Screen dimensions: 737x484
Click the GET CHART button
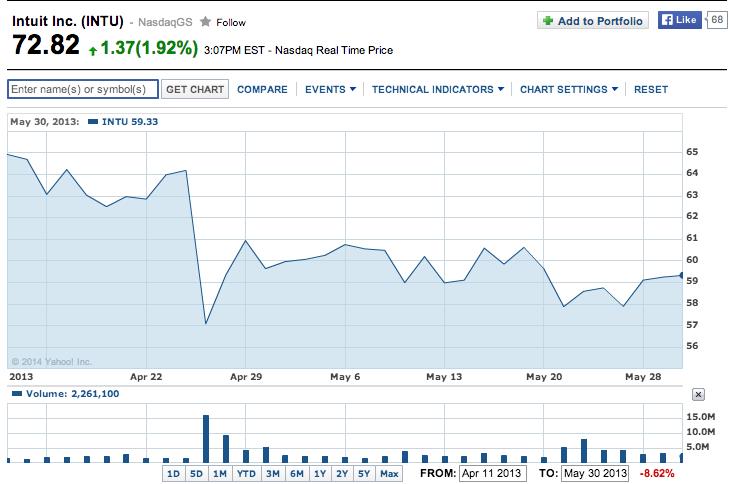coord(195,89)
